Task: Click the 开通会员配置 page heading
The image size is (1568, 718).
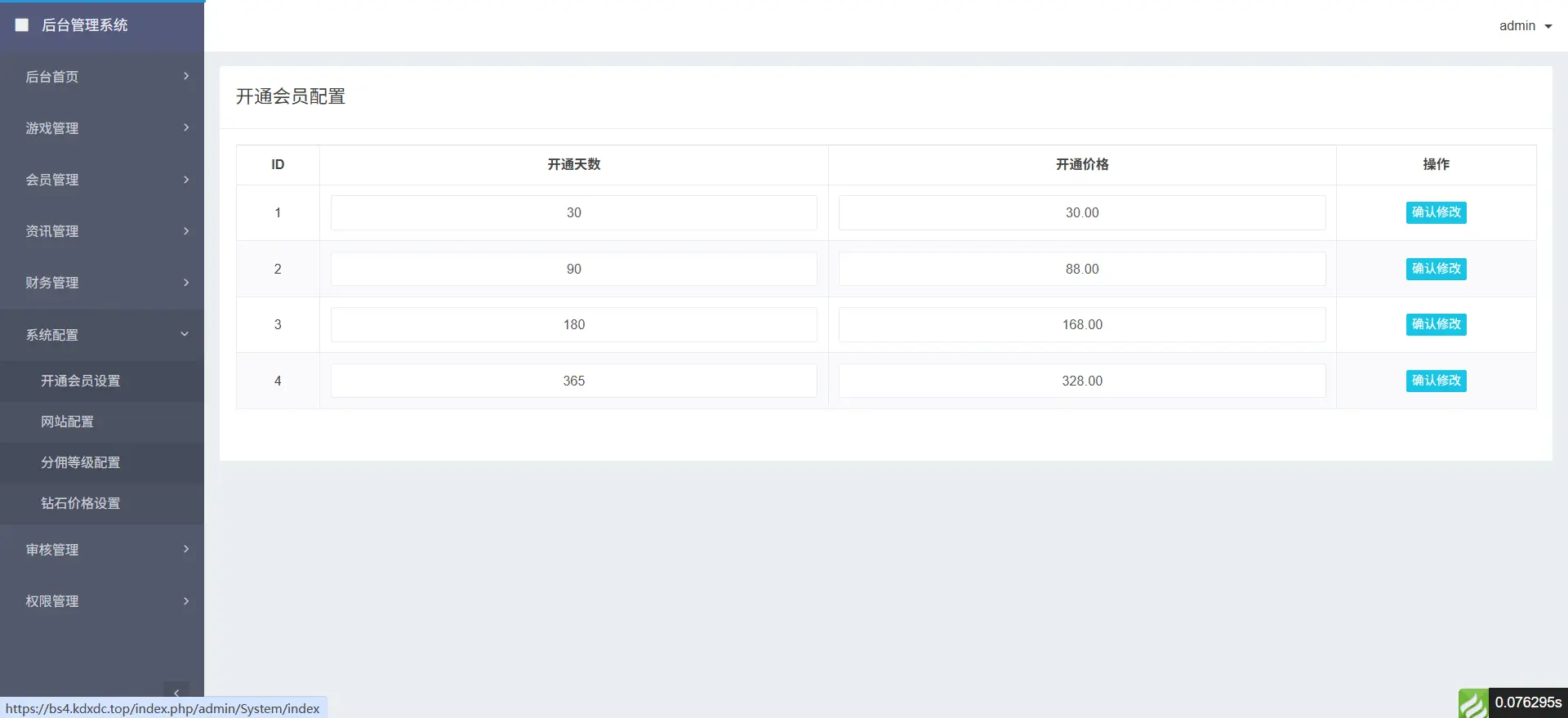Action: pos(291,96)
